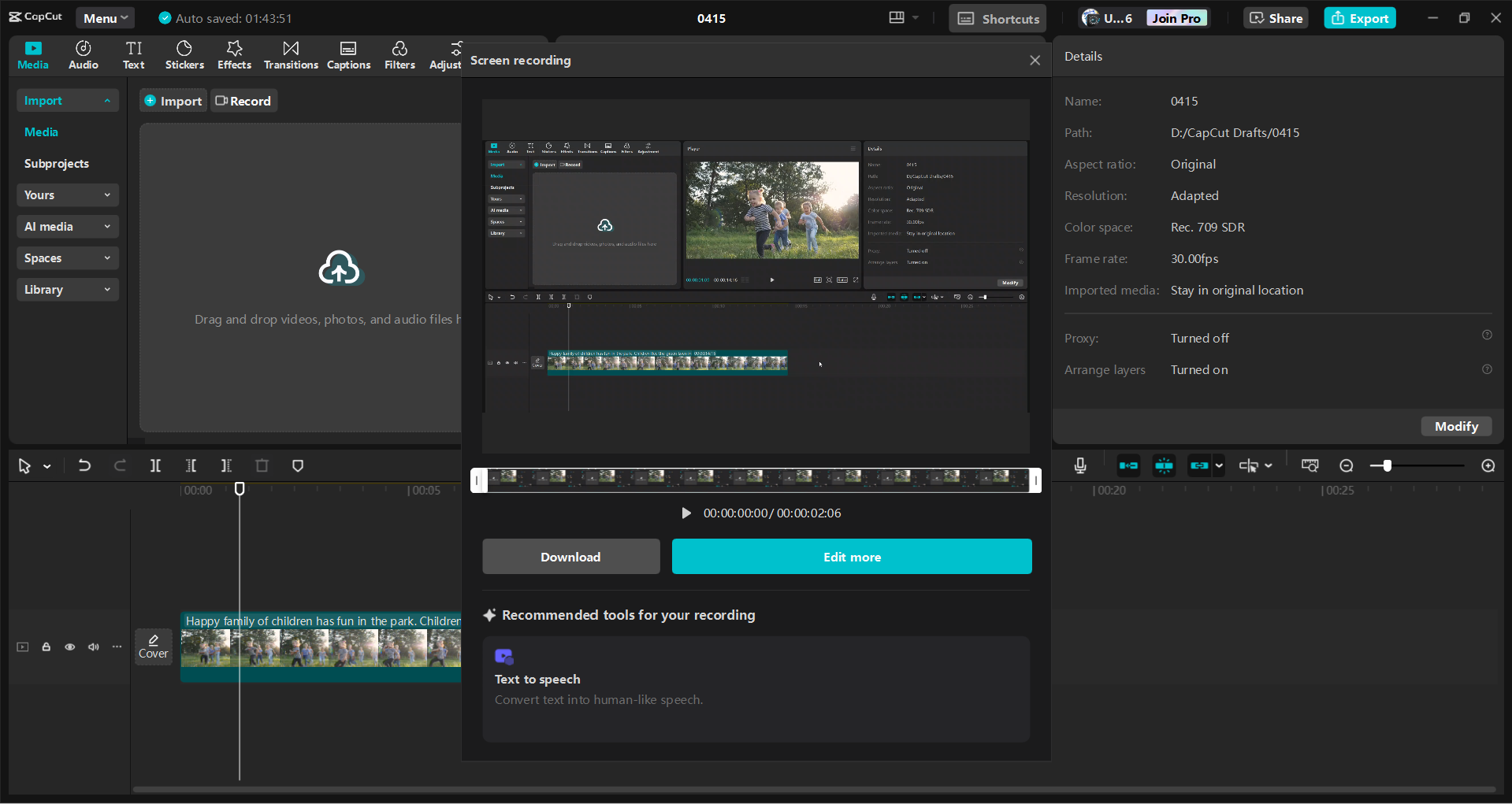Click the Modify button in the Details panel

click(x=1455, y=426)
